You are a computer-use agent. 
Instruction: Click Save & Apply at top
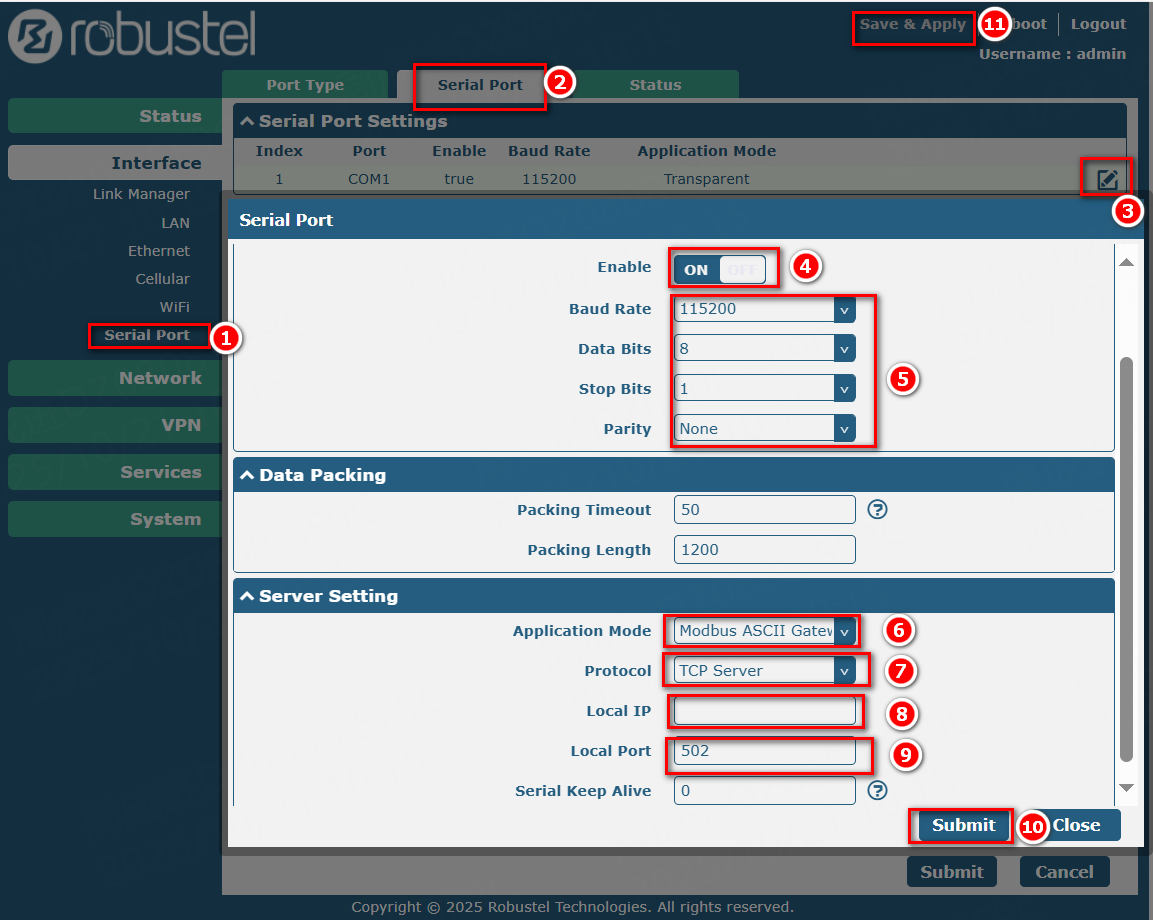(913, 24)
